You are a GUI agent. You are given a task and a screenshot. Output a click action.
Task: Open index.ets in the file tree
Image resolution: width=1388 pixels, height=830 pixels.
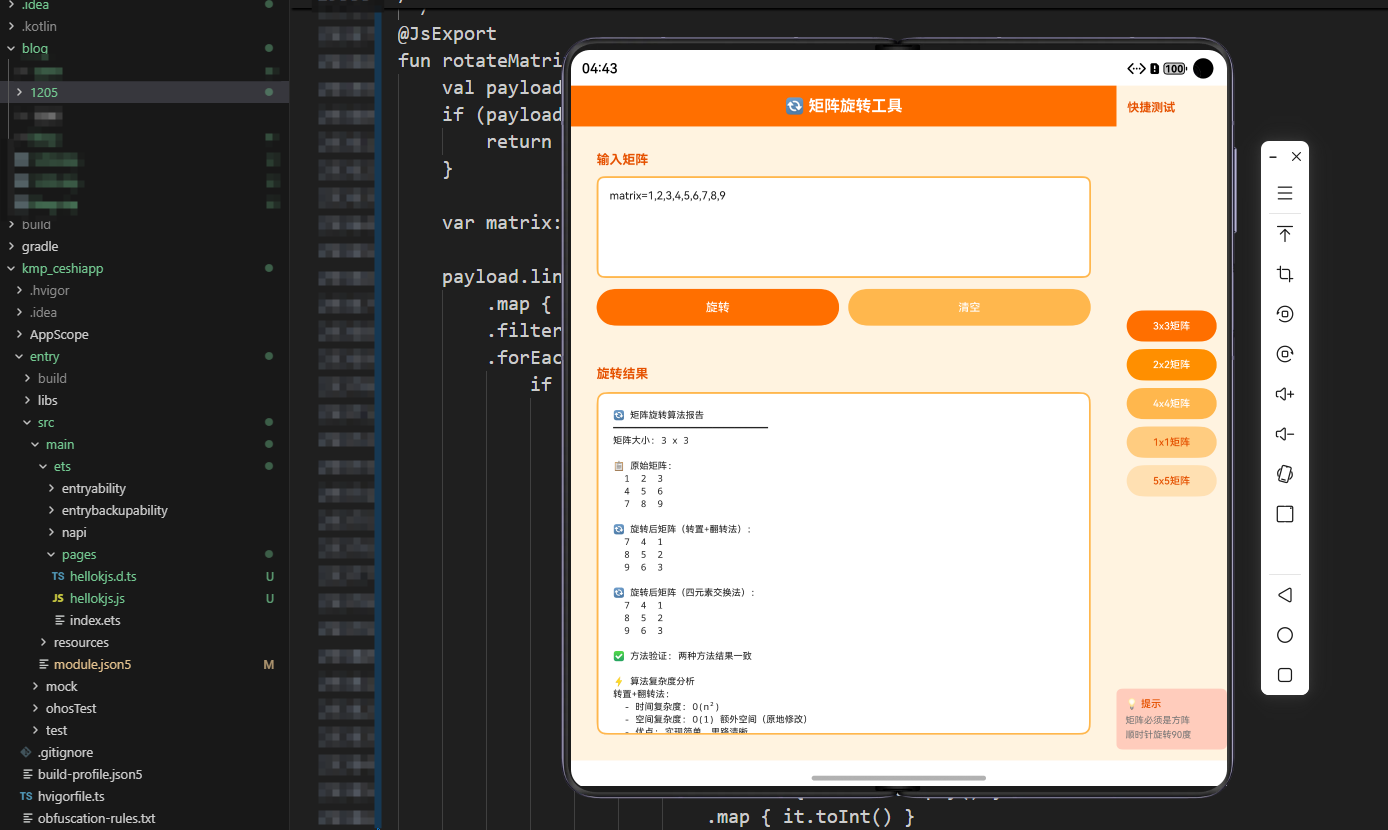point(95,620)
